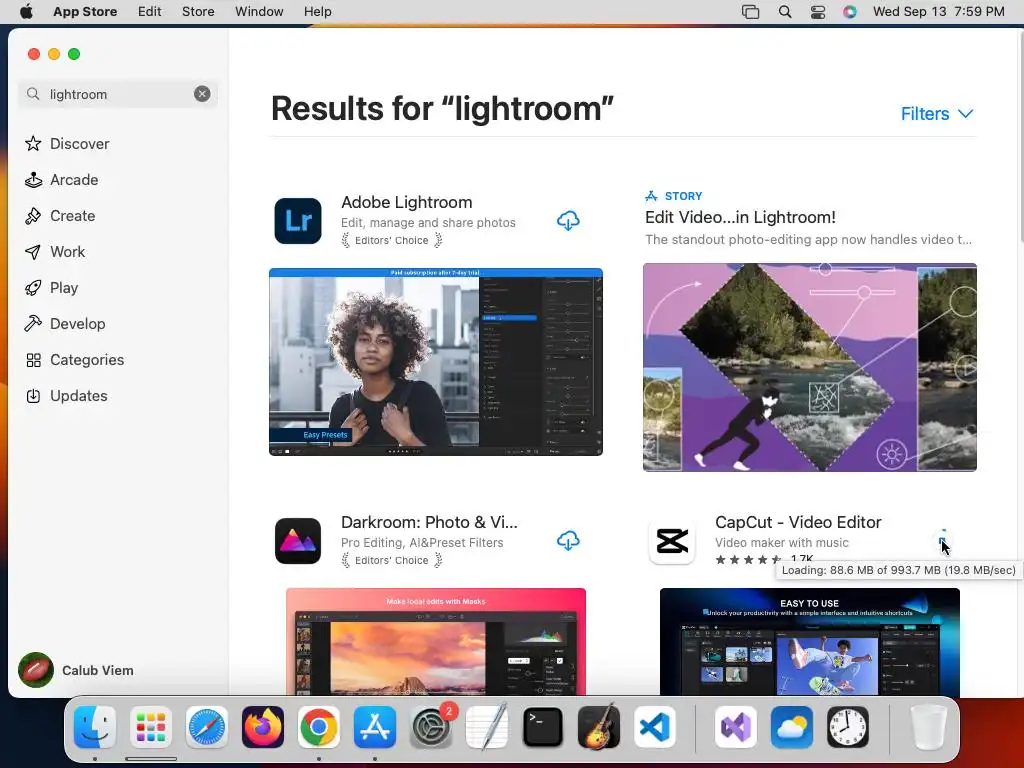1024x768 pixels.
Task: Open Adobe Lightroom app icon
Action: pyautogui.click(x=298, y=221)
